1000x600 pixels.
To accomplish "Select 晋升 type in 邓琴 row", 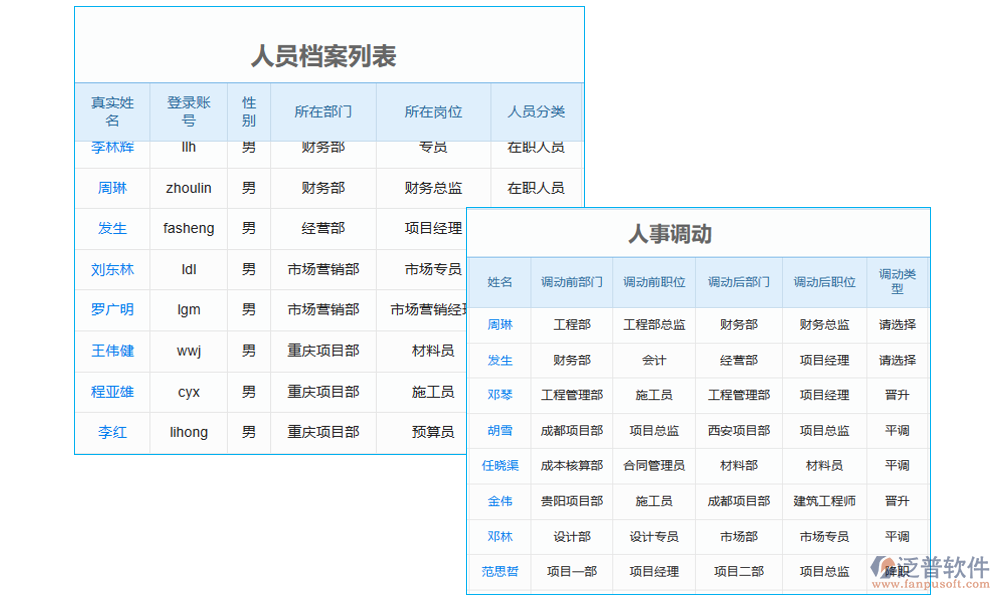I will click(x=897, y=395).
